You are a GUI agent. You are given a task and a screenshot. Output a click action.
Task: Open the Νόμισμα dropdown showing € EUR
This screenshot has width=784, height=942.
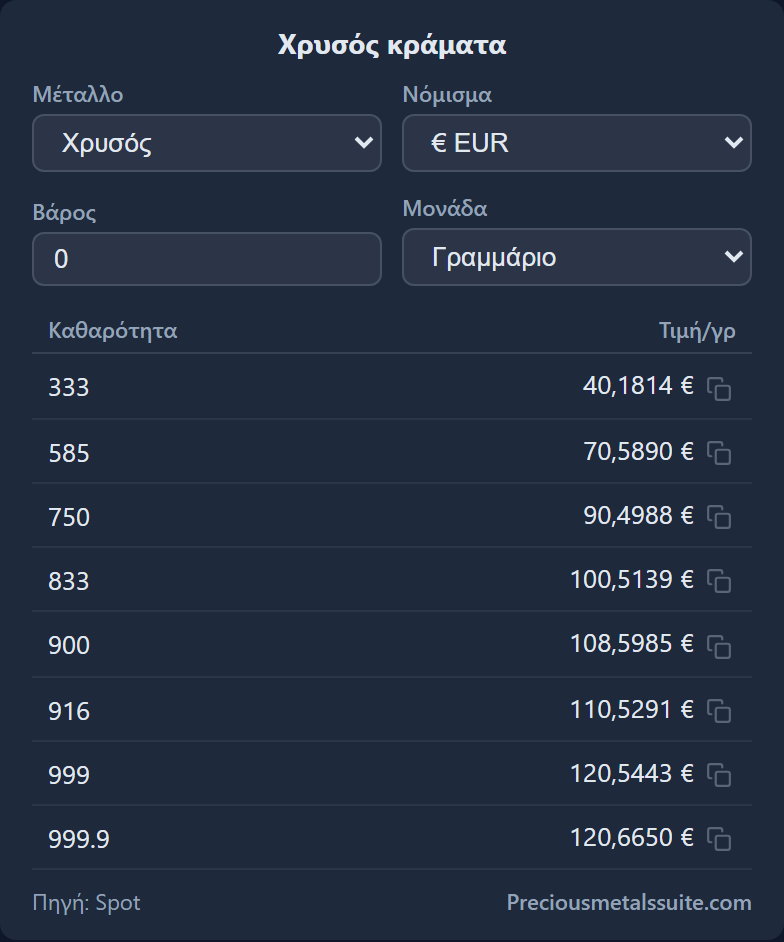pyautogui.click(x=577, y=143)
